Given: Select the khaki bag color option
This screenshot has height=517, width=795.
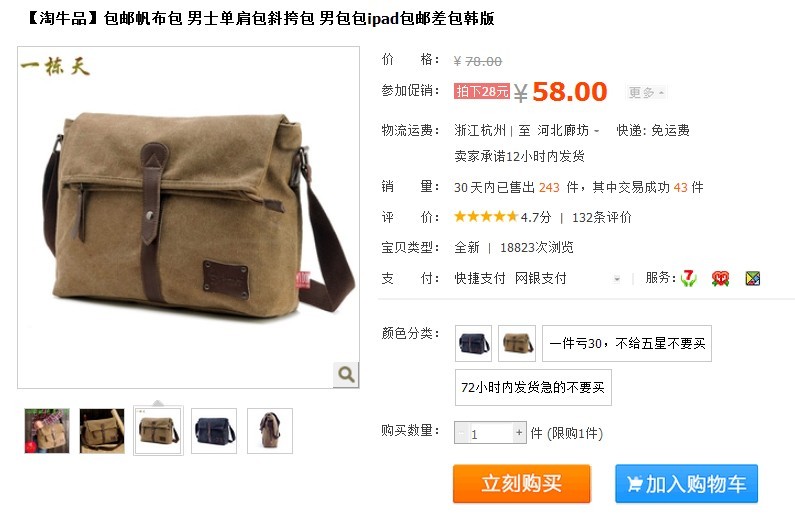Looking at the screenshot, I should pos(517,343).
